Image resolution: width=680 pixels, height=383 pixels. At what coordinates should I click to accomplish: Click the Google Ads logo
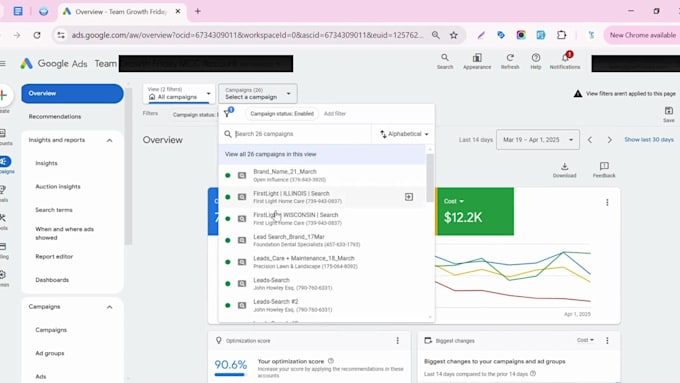[54, 63]
